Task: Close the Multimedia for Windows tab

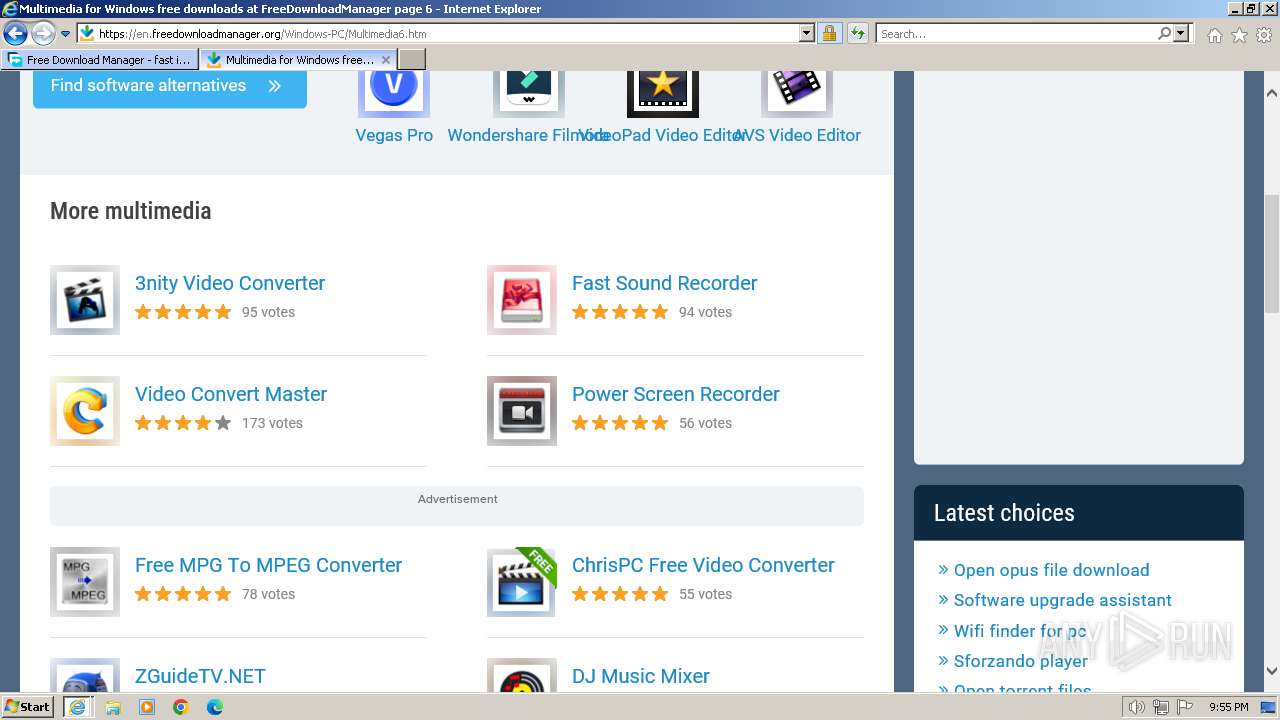Action: tap(386, 60)
